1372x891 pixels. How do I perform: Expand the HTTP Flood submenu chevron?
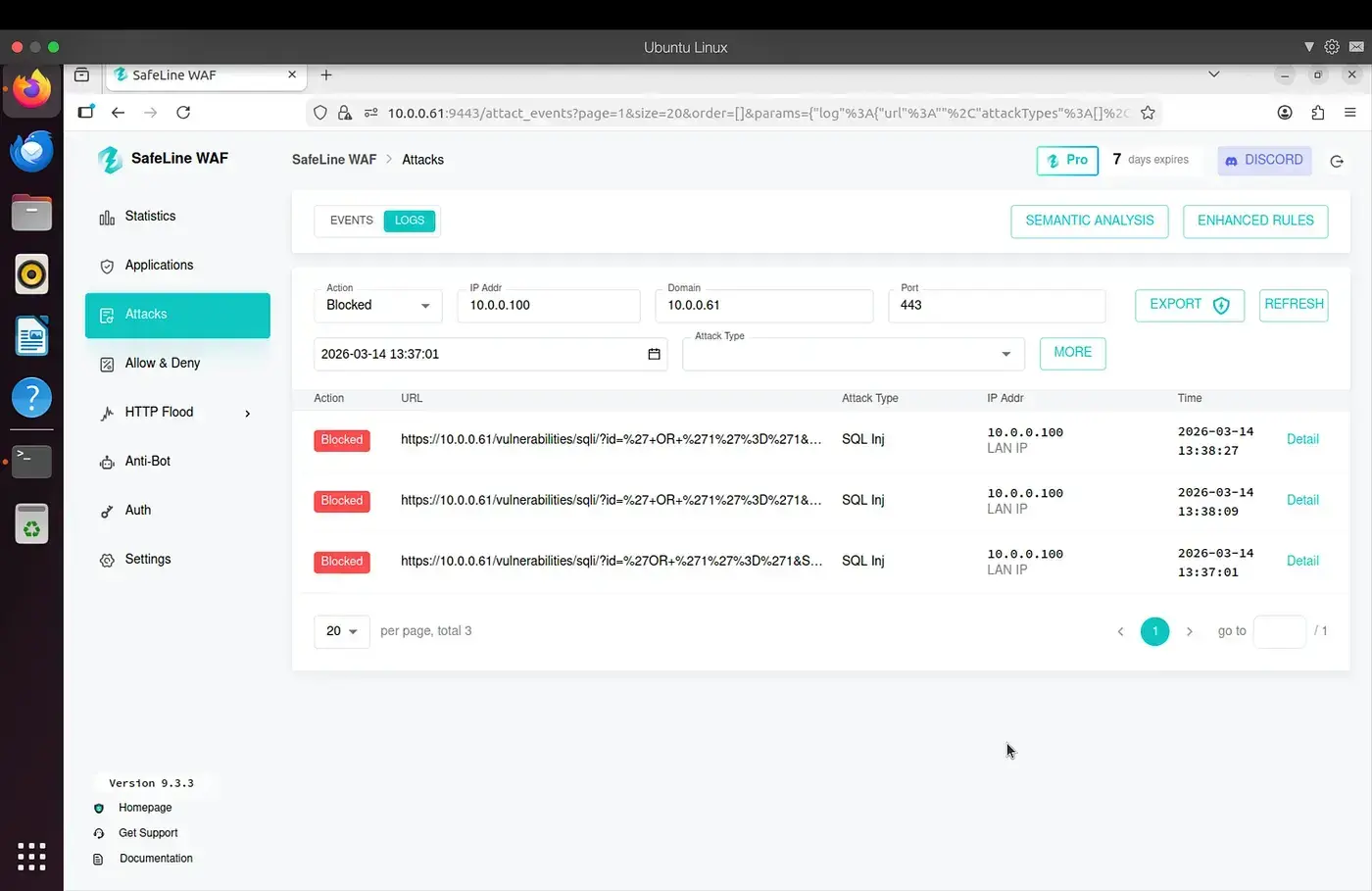(x=247, y=414)
